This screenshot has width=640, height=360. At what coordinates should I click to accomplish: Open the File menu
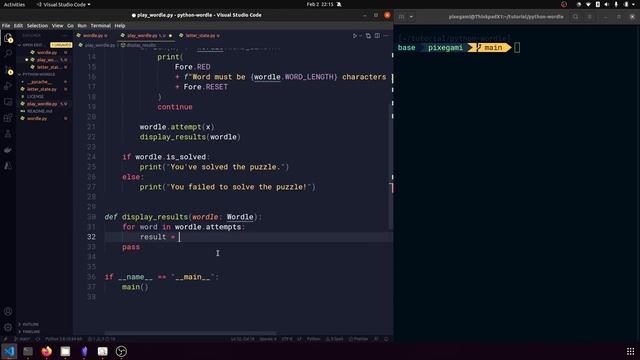click(6, 25)
